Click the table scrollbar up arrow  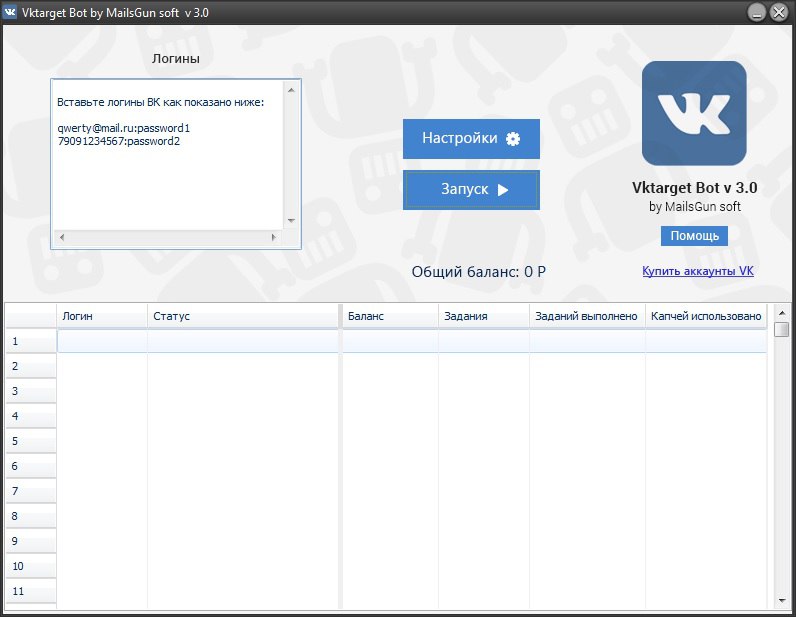click(782, 313)
